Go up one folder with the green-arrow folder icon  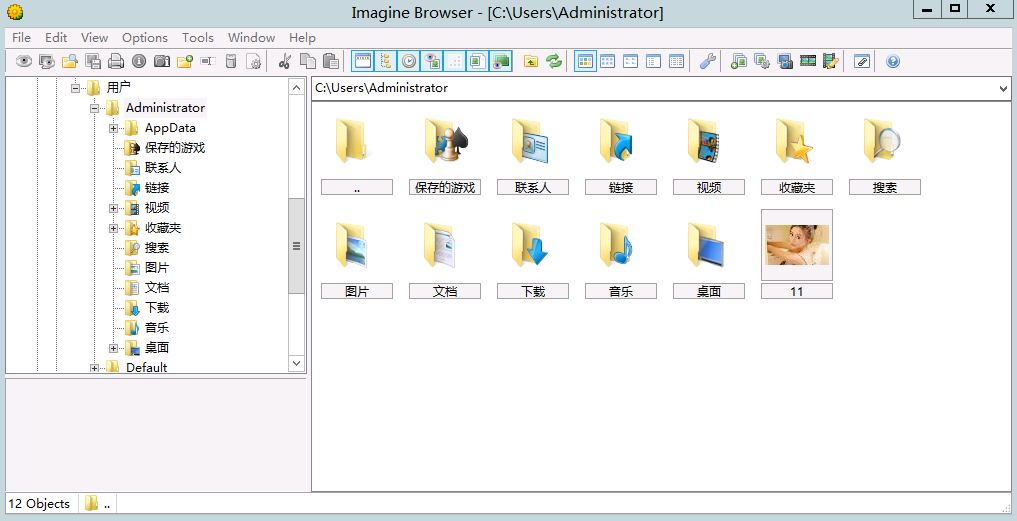(x=531, y=62)
